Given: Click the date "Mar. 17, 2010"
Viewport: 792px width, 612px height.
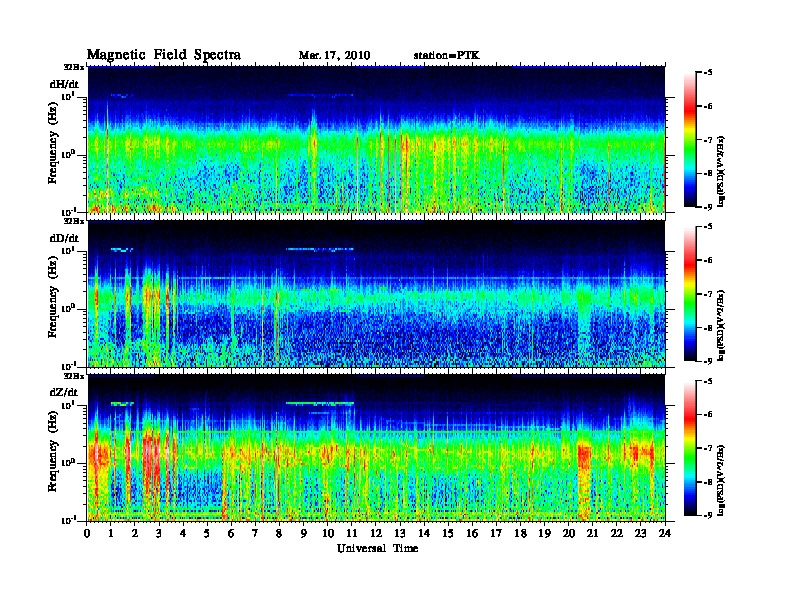Looking at the screenshot, I should tap(334, 56).
